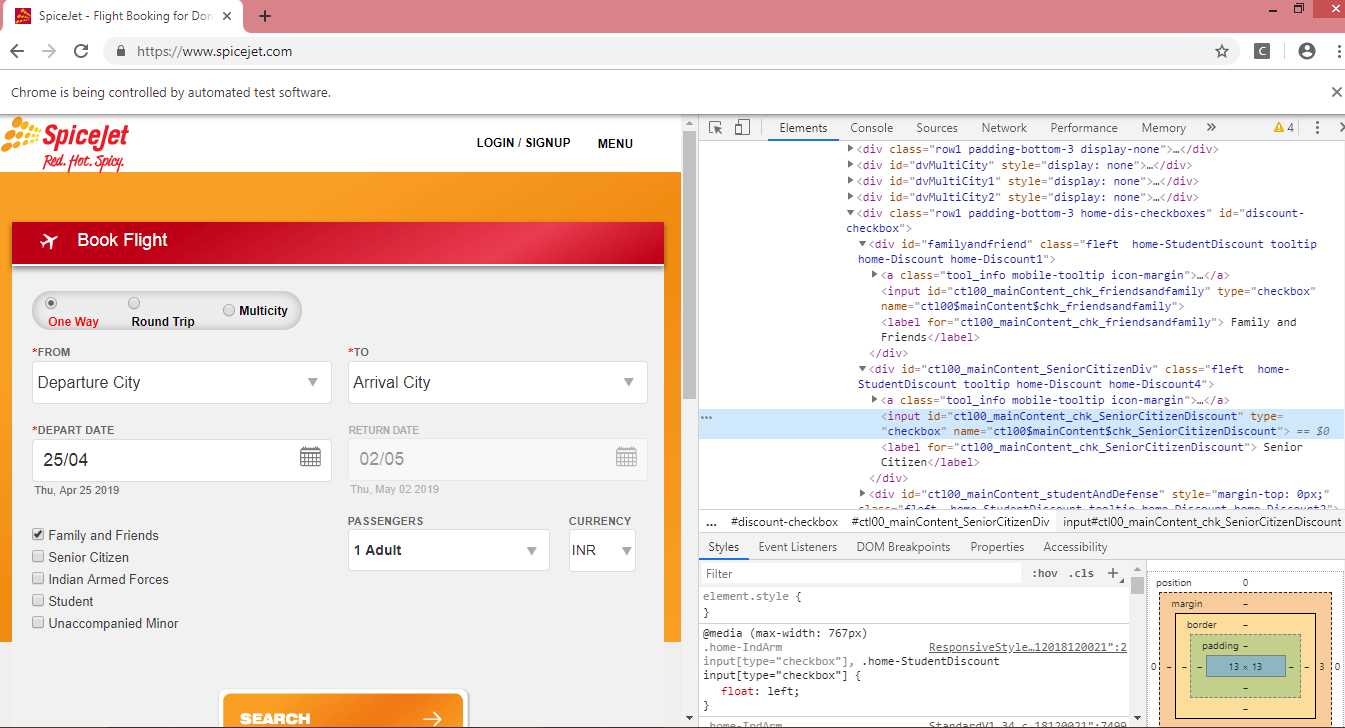Switch to the Event Listeners pane
The height and width of the screenshot is (728, 1345).
[798, 547]
